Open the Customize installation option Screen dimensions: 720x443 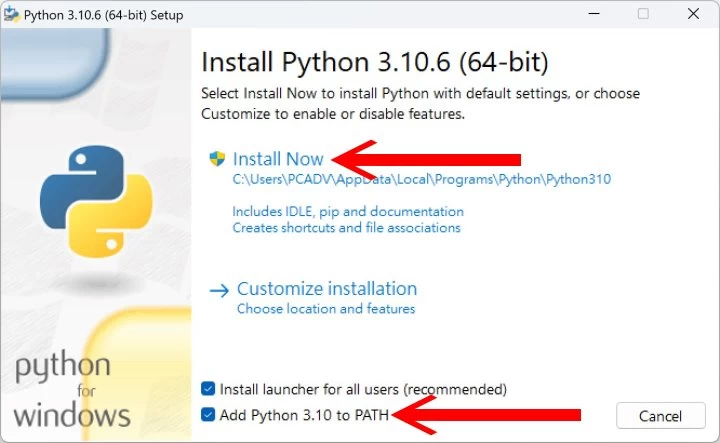pyautogui.click(x=327, y=289)
